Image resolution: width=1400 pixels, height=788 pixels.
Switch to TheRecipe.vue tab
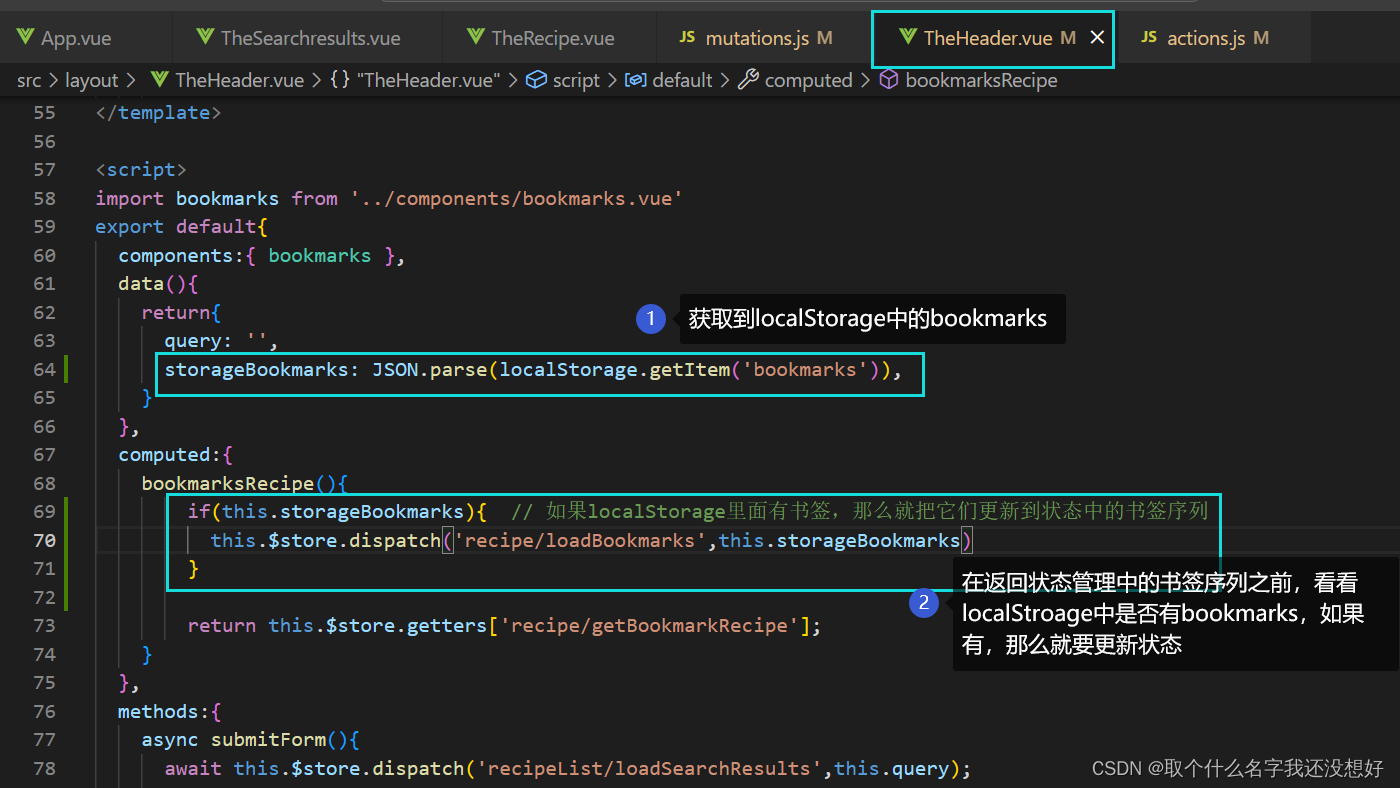(x=553, y=39)
